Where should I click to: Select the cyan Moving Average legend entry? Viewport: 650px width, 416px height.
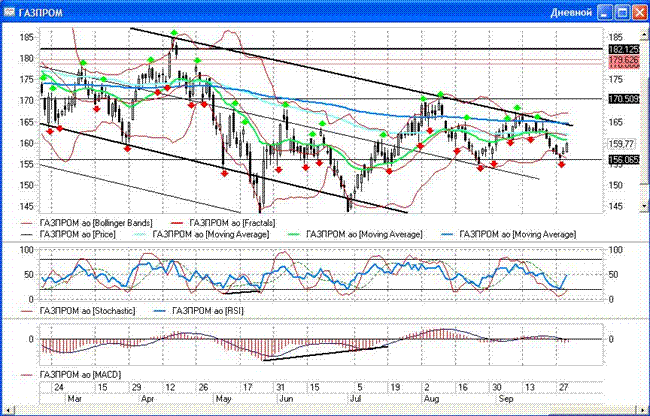click(202, 234)
